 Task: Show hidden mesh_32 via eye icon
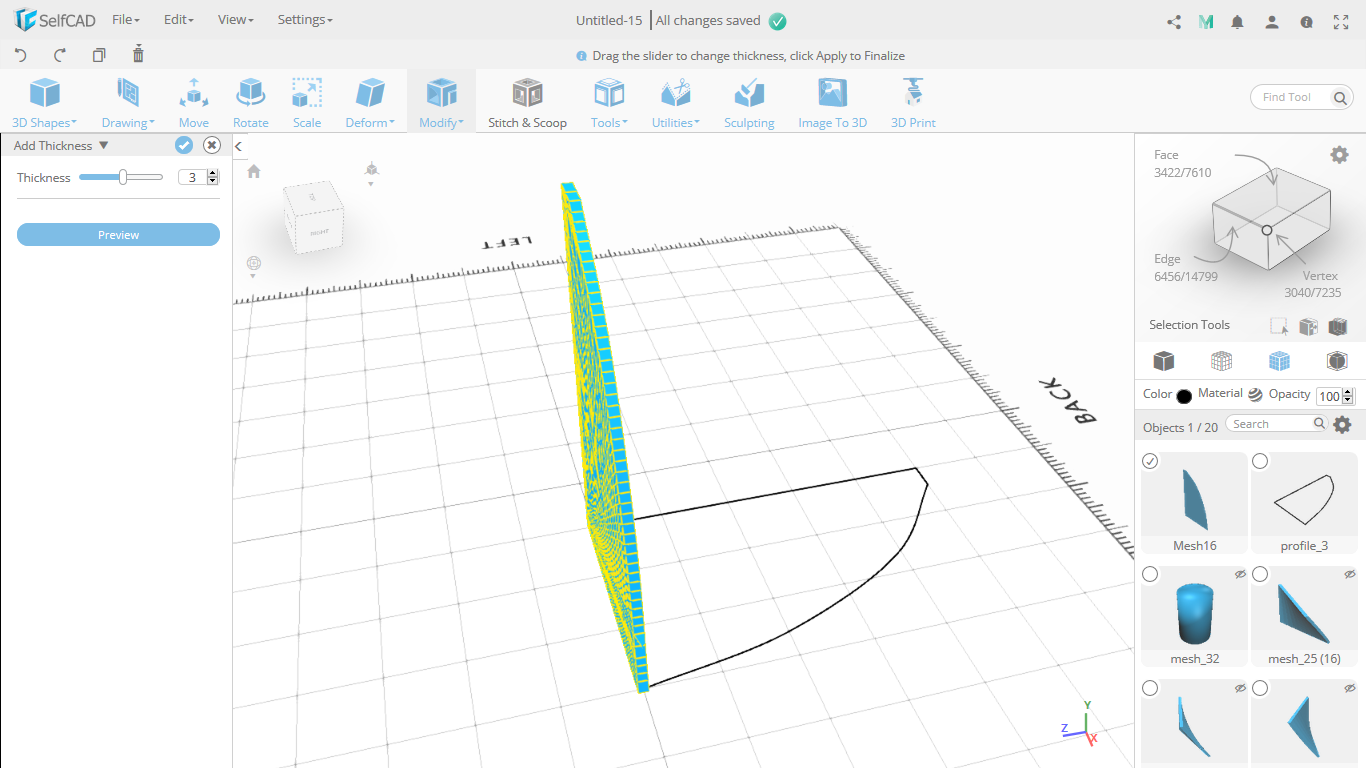(1240, 574)
